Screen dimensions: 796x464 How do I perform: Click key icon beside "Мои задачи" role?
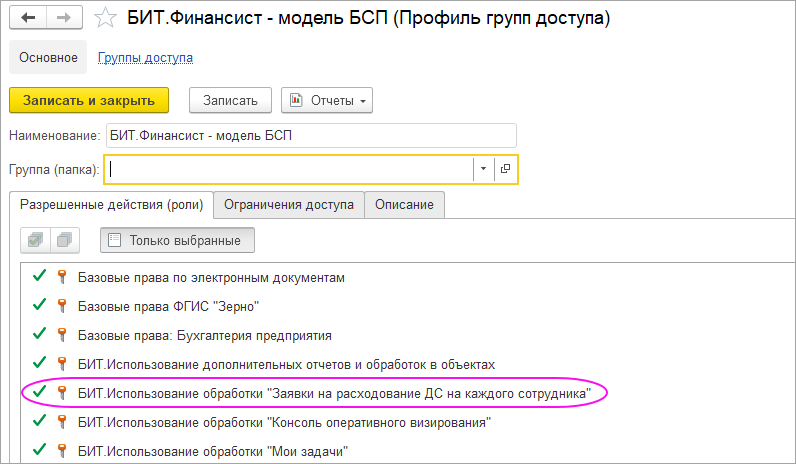point(62,450)
